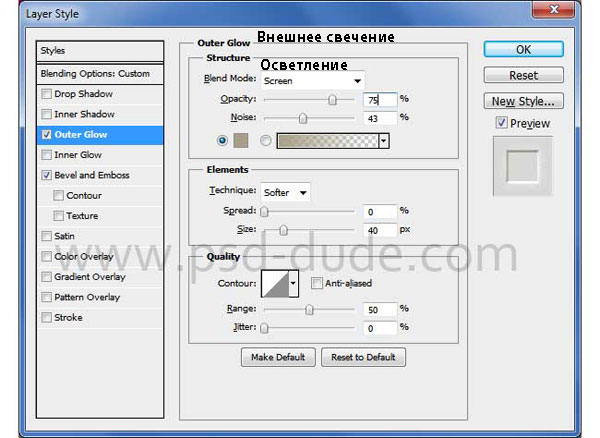Viewport: 600px width, 438px height.
Task: Toggle the Preview checkbox
Action: [501, 123]
